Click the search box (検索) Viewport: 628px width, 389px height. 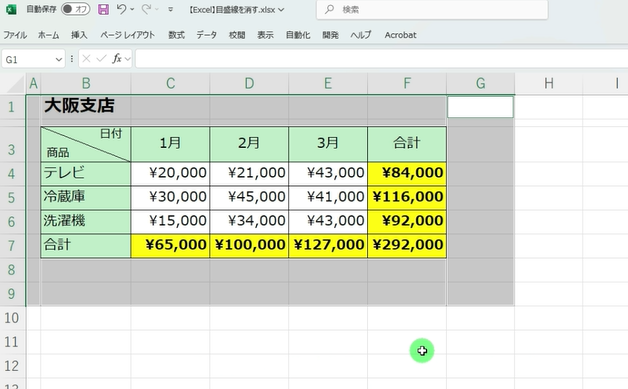click(x=432, y=10)
